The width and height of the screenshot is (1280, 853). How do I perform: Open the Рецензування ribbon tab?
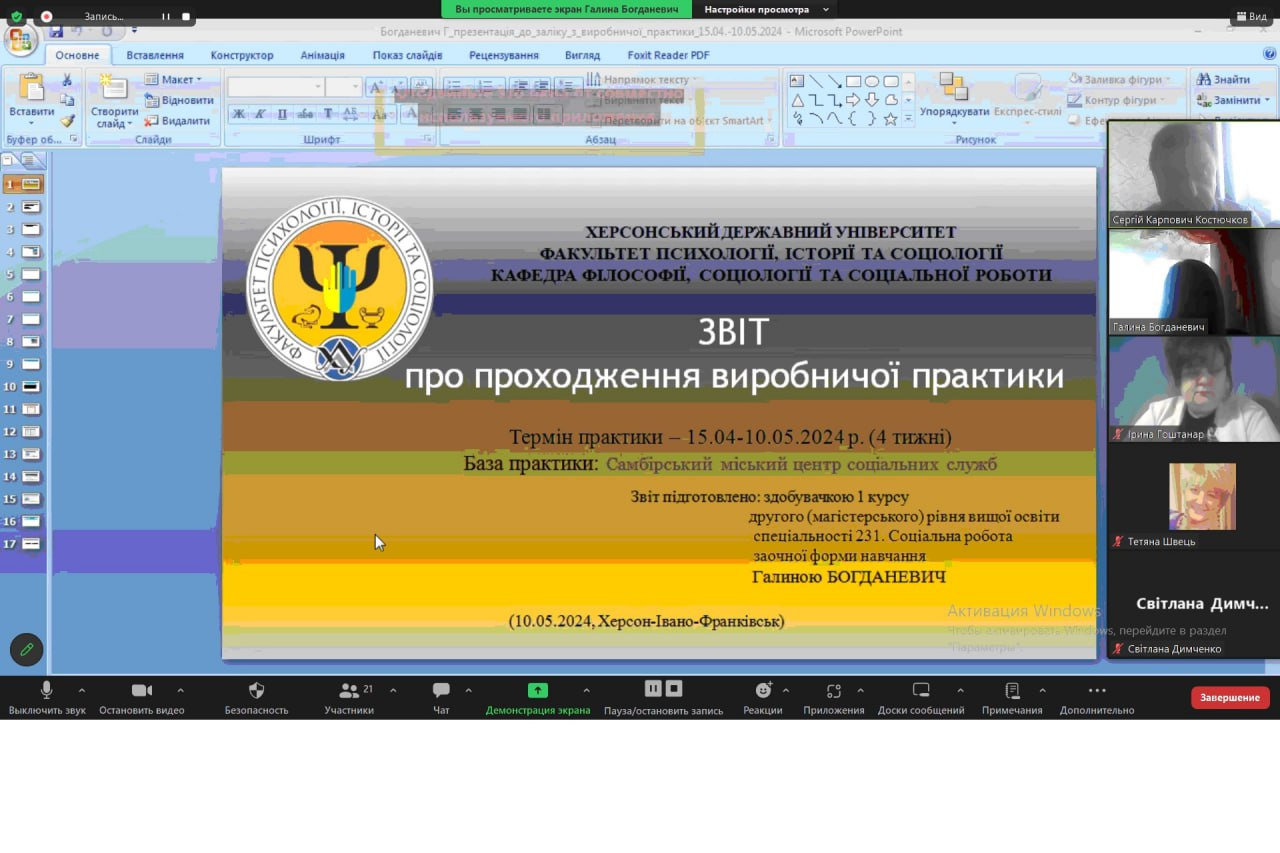click(504, 55)
